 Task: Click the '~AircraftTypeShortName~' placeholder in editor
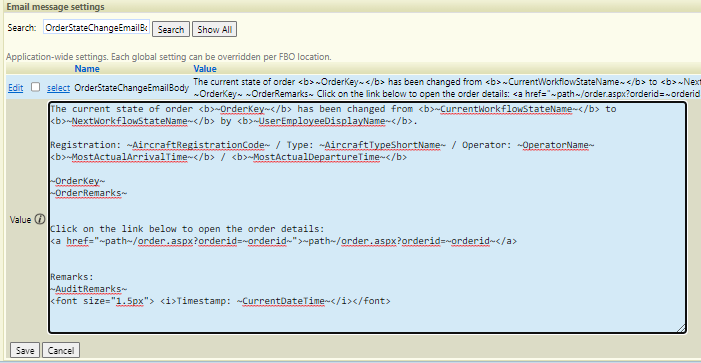[383, 145]
